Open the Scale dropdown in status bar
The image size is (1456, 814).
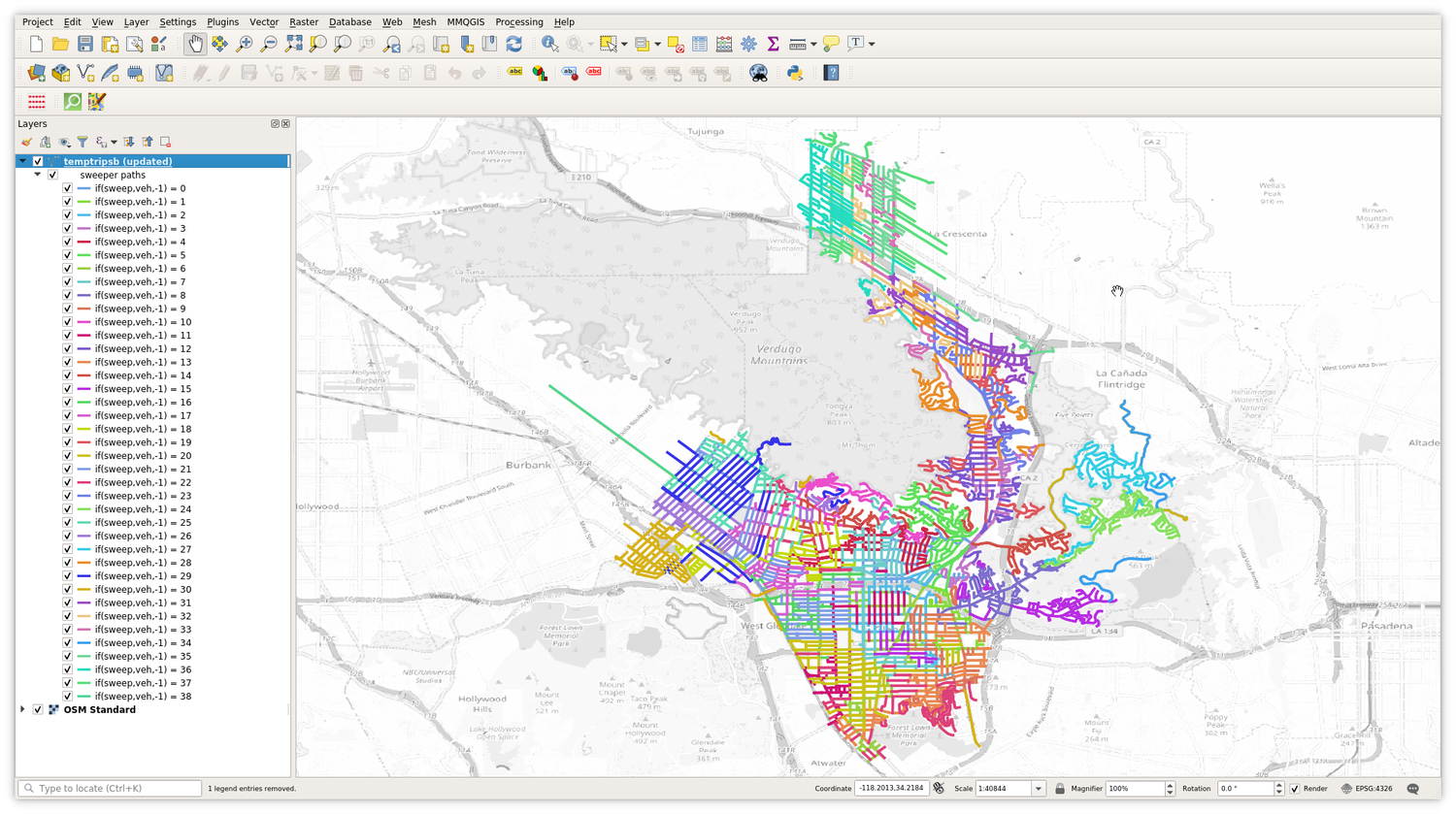point(1038,789)
